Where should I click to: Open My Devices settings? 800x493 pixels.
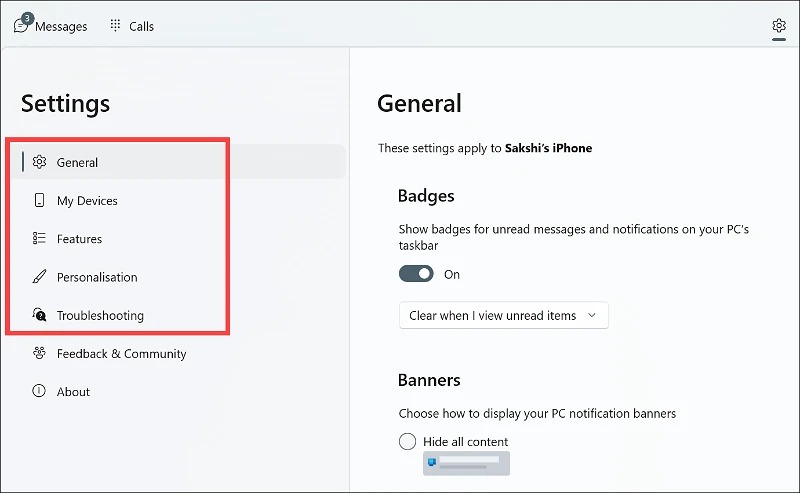point(178,200)
